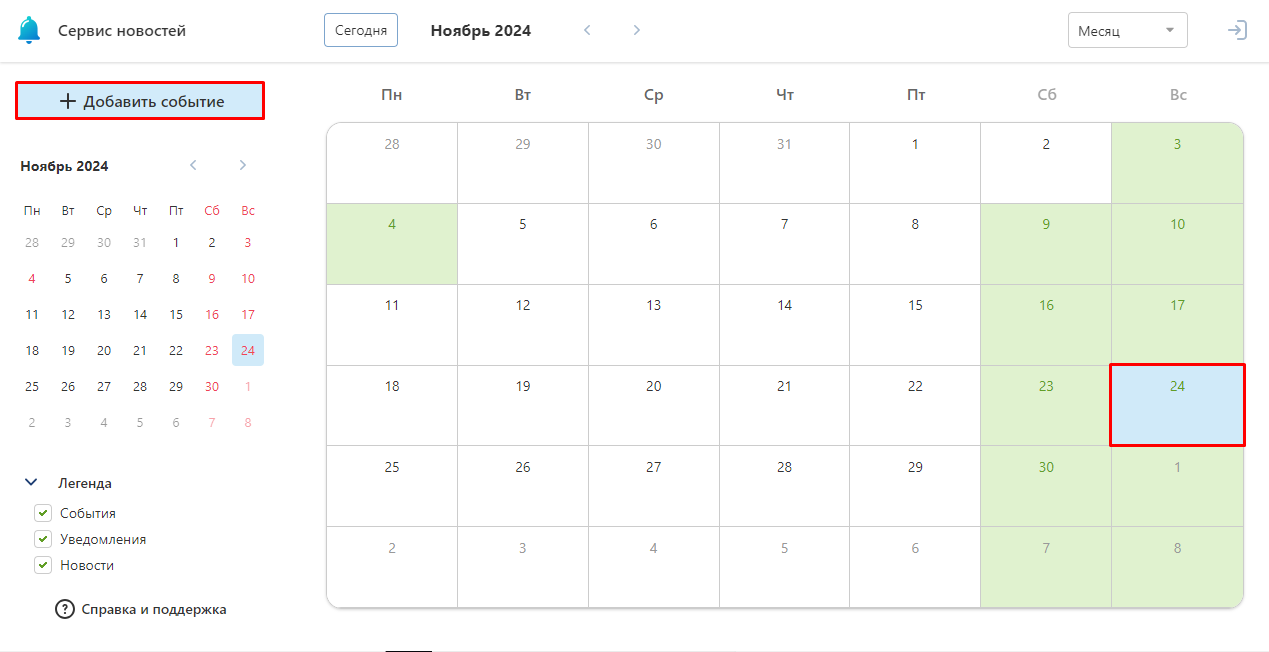Open the Справка и поддержка link

(x=154, y=609)
